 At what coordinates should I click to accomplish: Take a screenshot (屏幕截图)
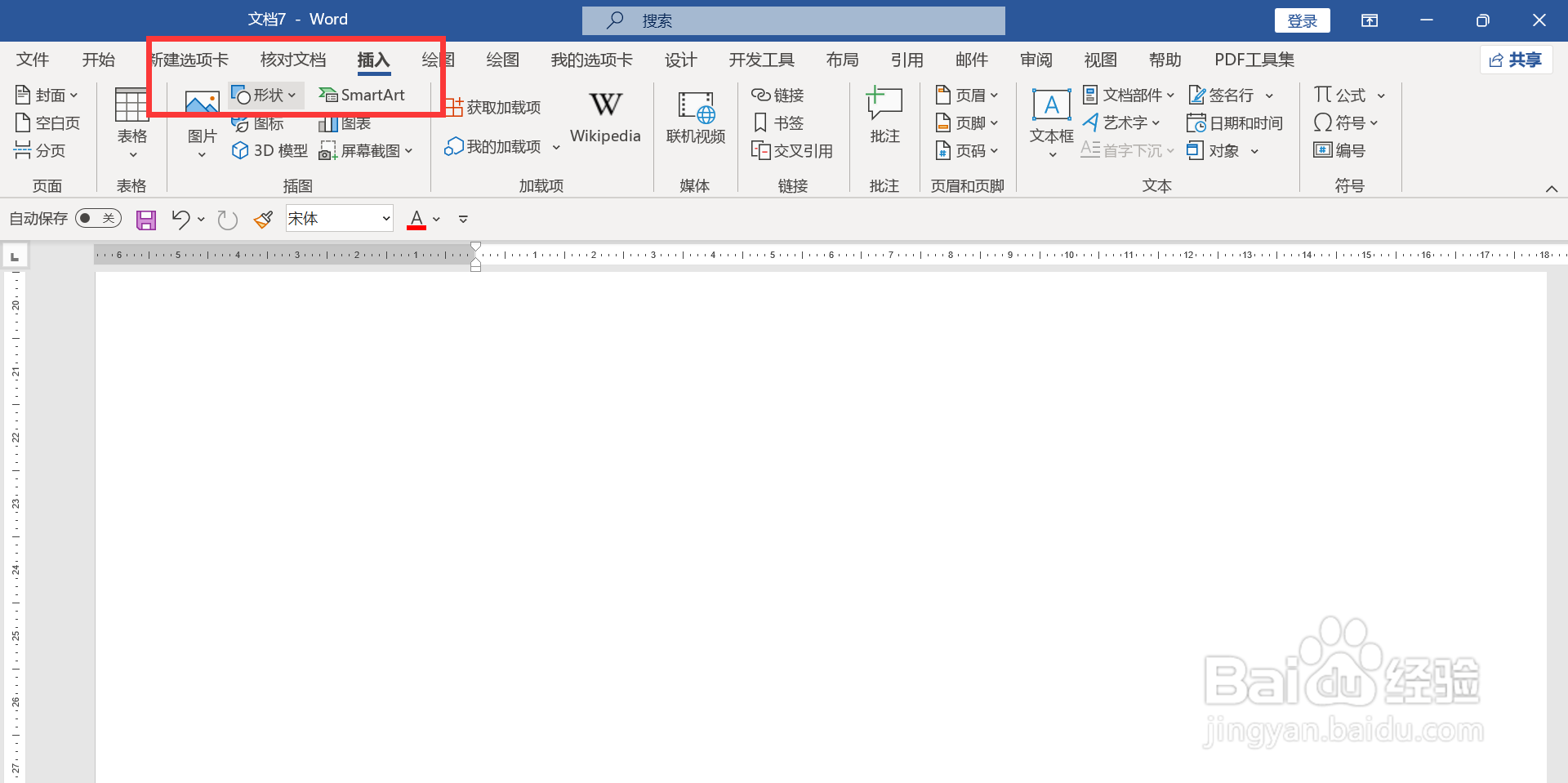point(366,150)
